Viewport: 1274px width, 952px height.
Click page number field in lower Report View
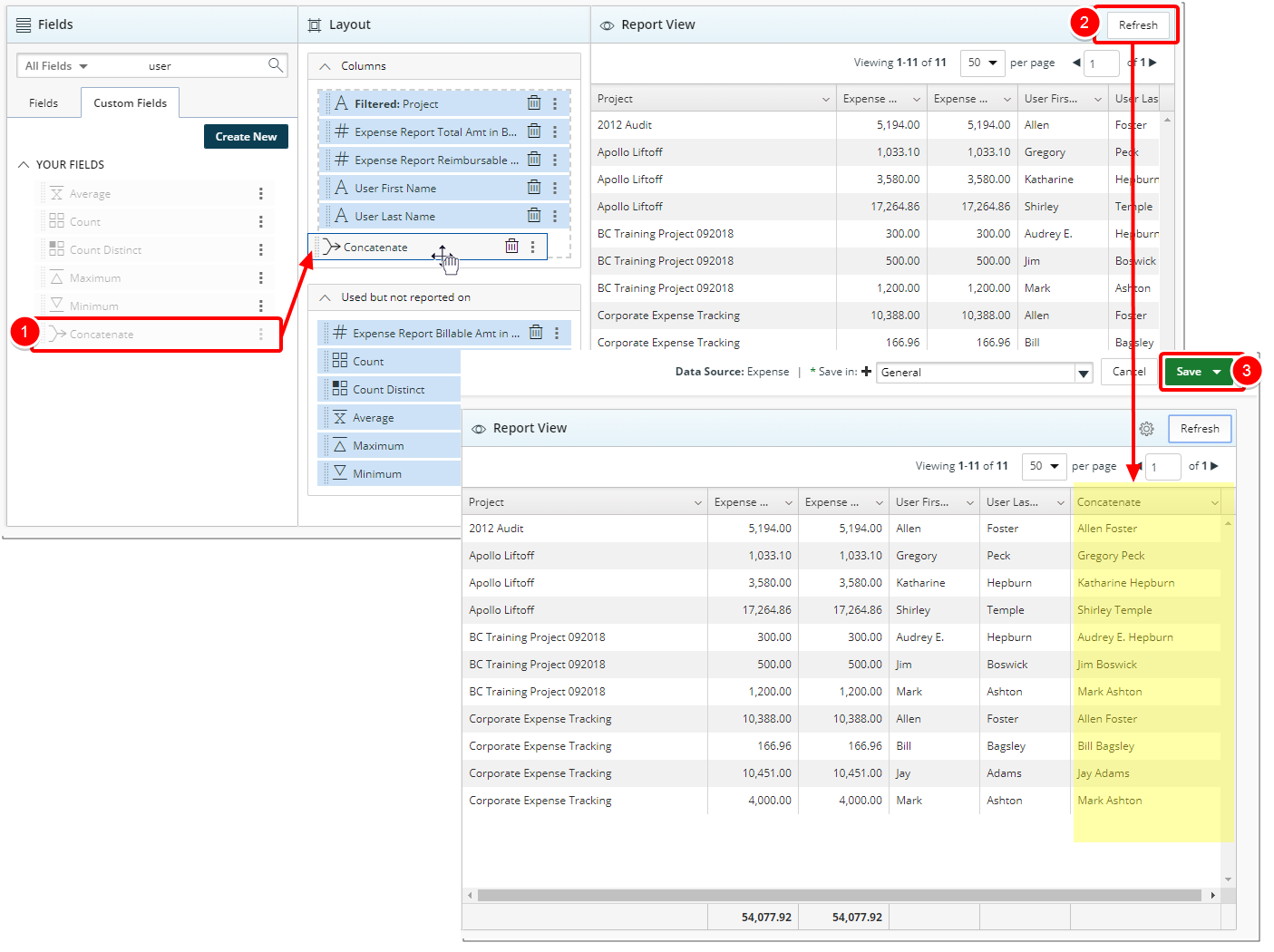pos(1162,467)
